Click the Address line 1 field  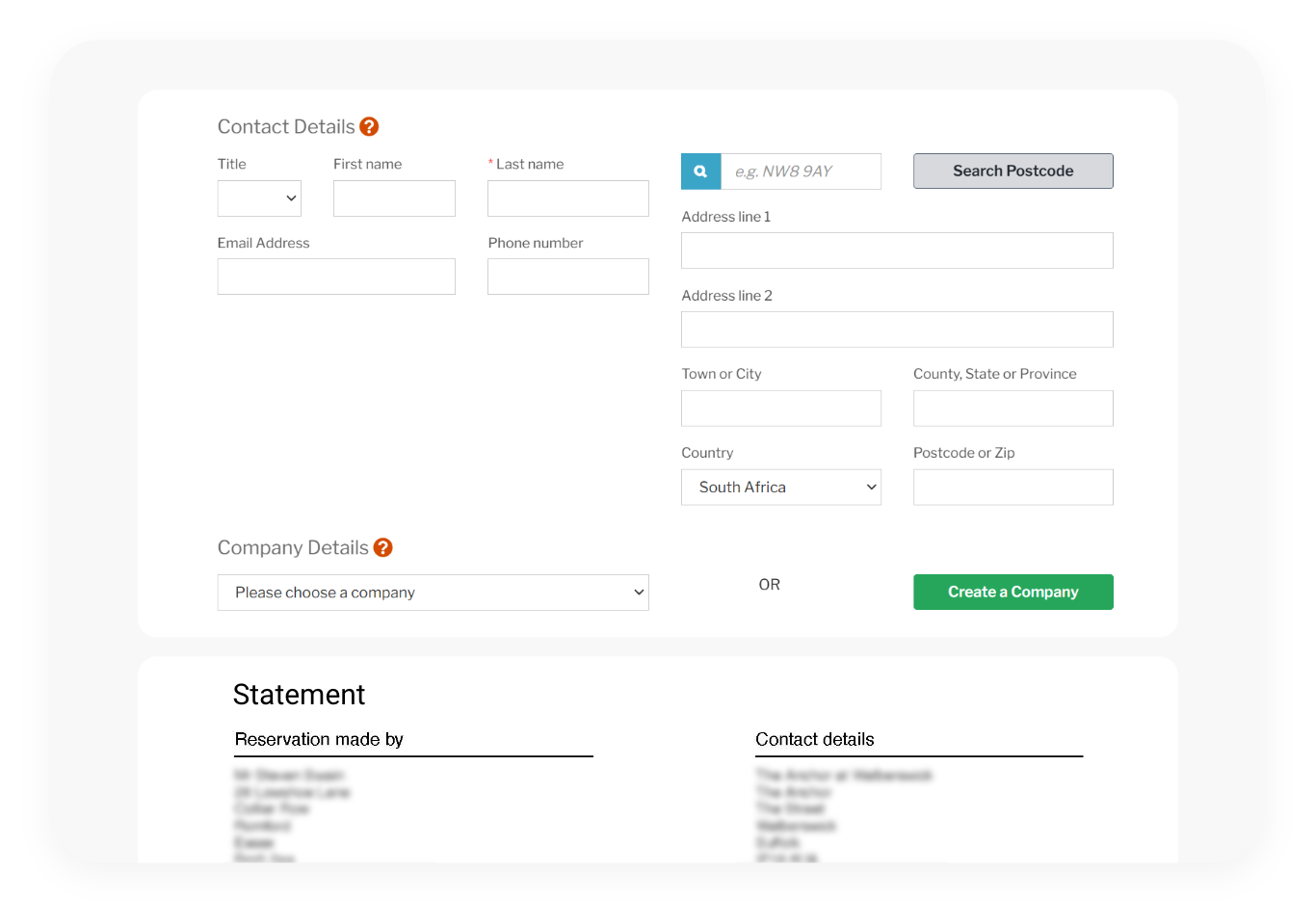pos(897,251)
